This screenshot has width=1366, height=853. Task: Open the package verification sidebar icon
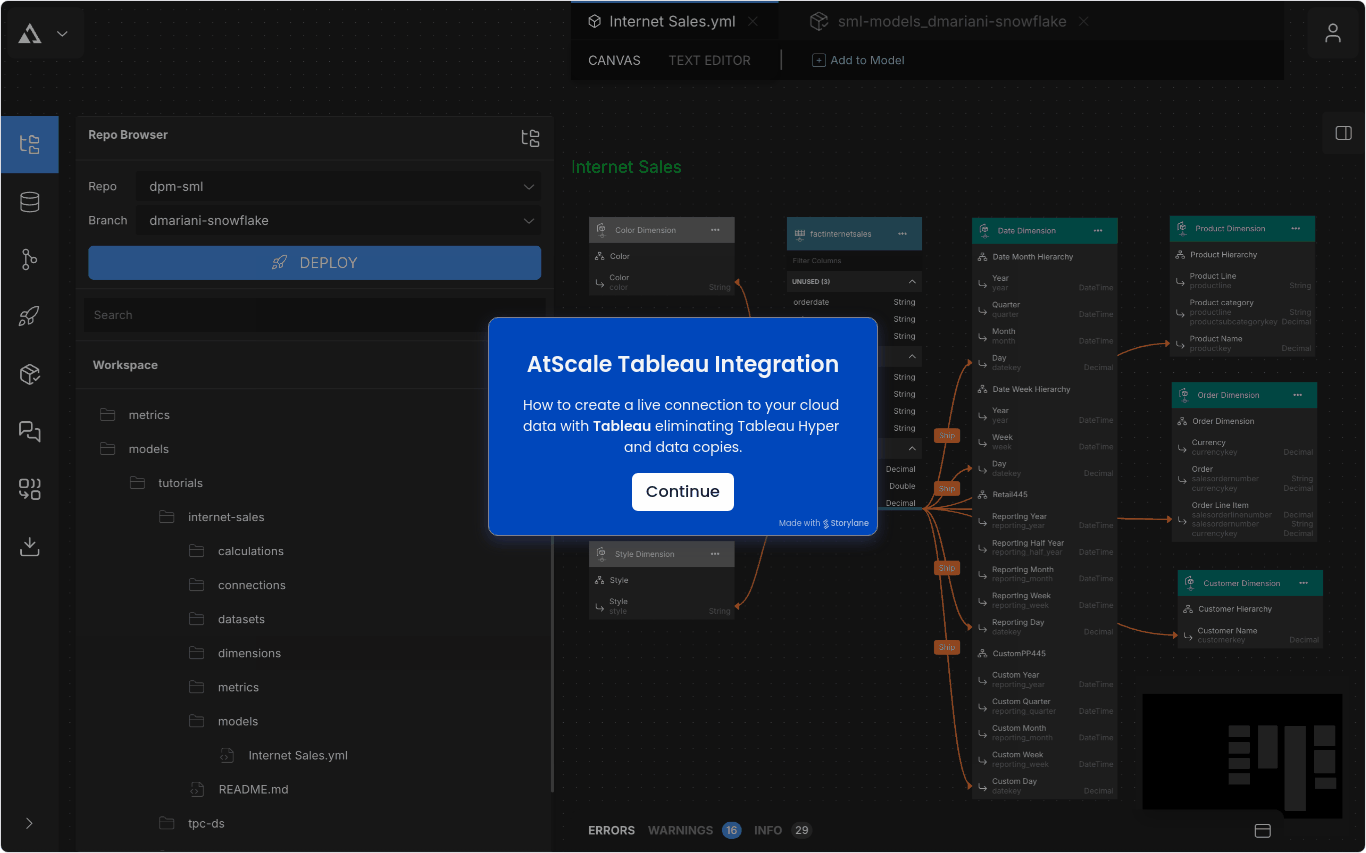coord(30,373)
